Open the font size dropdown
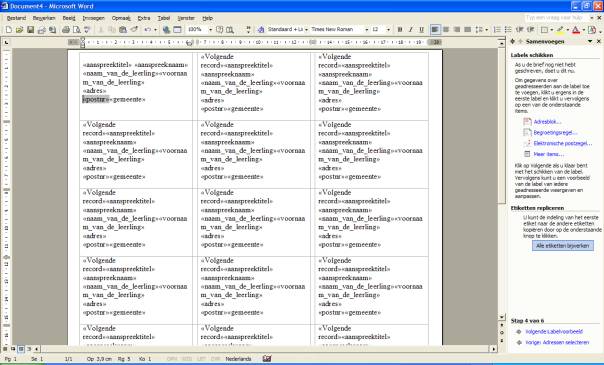 (388, 30)
